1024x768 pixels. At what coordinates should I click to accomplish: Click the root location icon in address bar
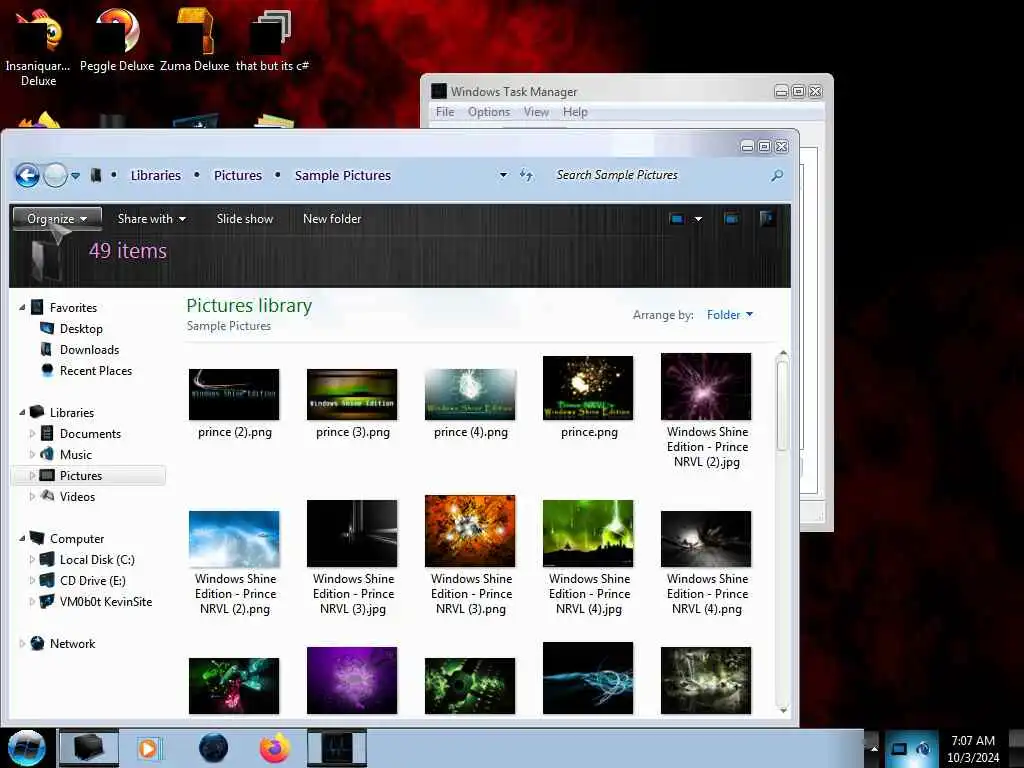pos(96,175)
